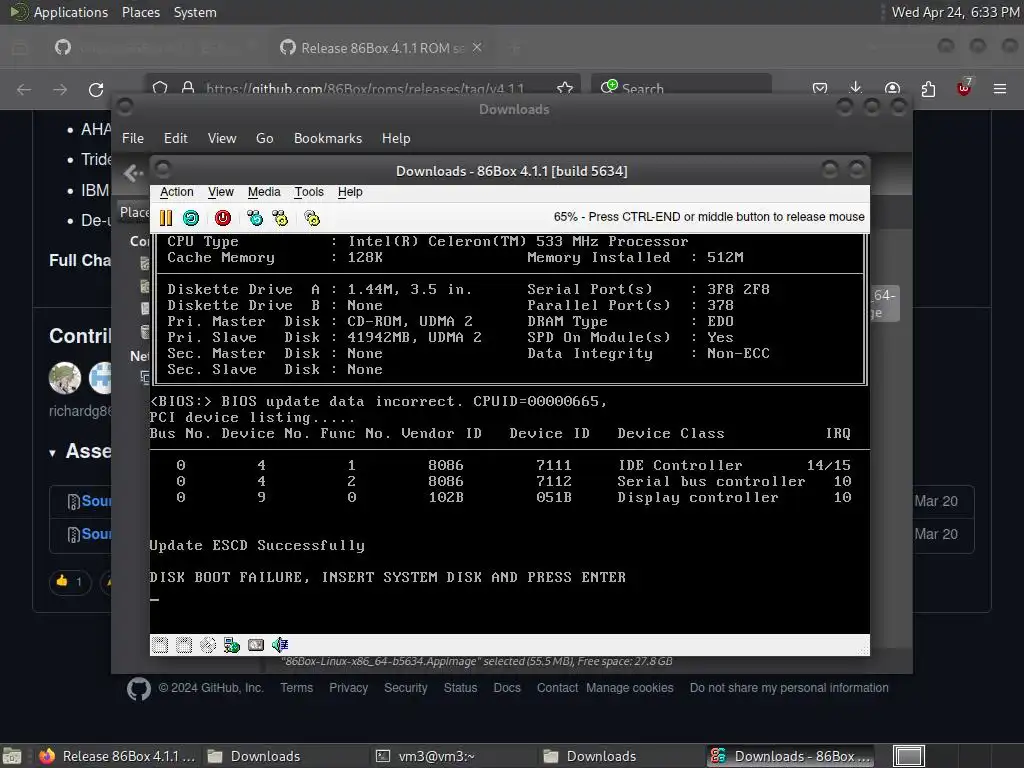Send Ctrl+Alt+Esc using the yellow keys icon
1024x768 pixels.
tap(280, 218)
